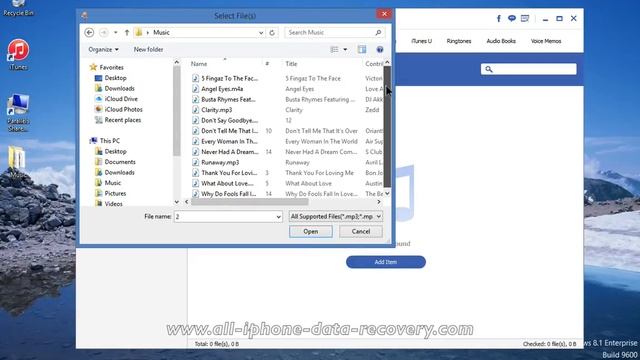The width and height of the screenshot is (640, 360).
Task: Switch to the Ringtones tab
Action: point(459,41)
